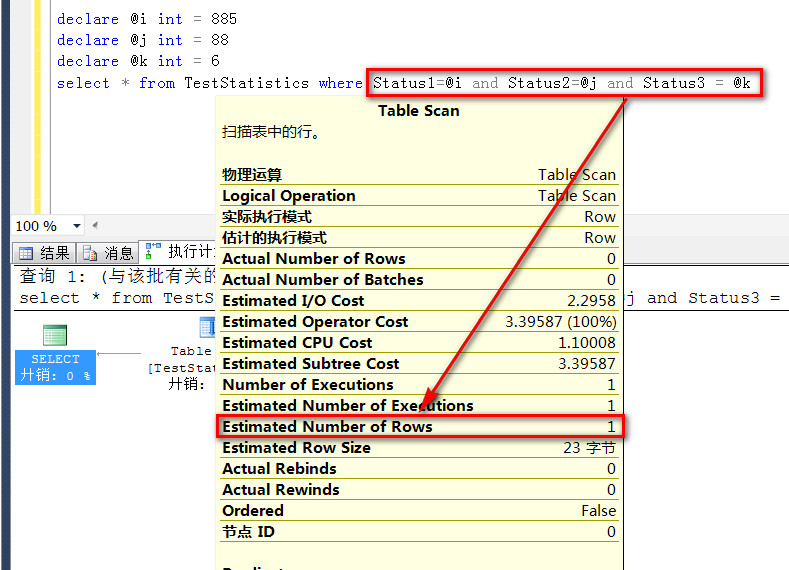Screen dimensions: 789x570
Task: Click the results grid icon on 结果 tab
Action: coord(26,253)
